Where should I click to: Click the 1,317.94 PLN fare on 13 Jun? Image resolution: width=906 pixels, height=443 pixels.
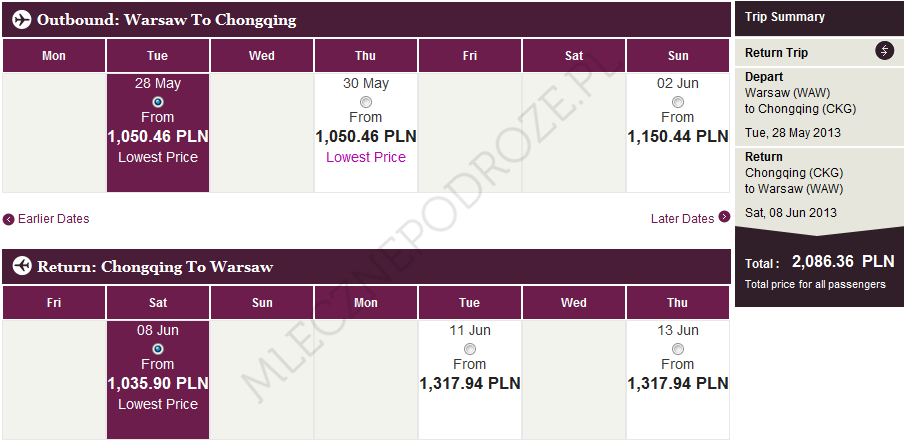[x=678, y=383]
